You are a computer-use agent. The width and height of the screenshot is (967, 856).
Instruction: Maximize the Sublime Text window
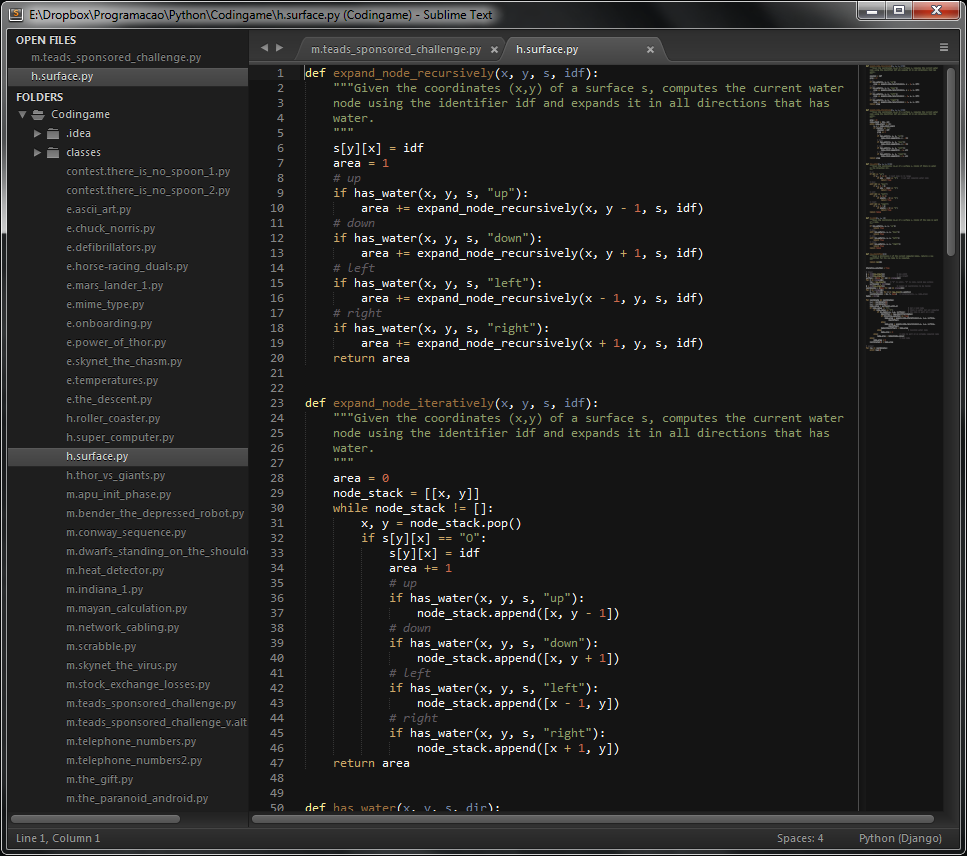point(899,10)
